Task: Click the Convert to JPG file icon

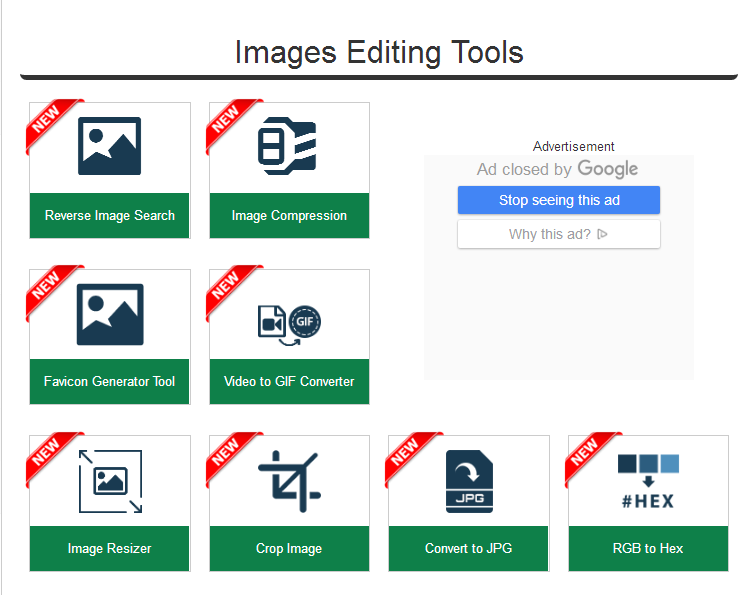Action: (x=468, y=481)
